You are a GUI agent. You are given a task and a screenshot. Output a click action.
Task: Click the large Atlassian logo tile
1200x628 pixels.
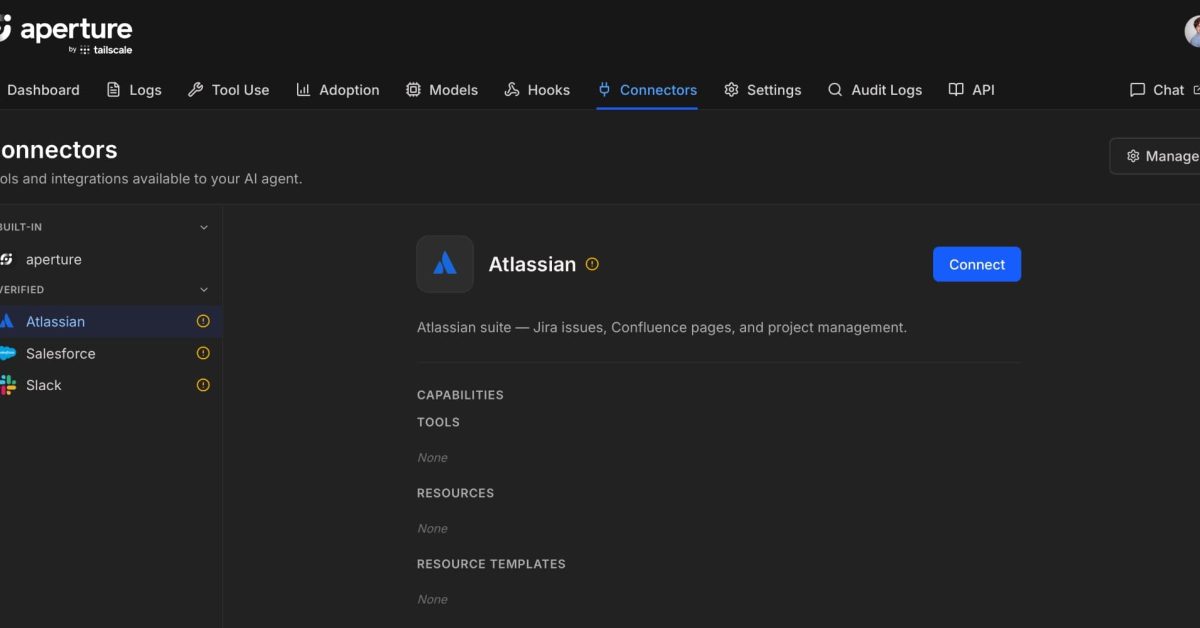[x=445, y=264]
